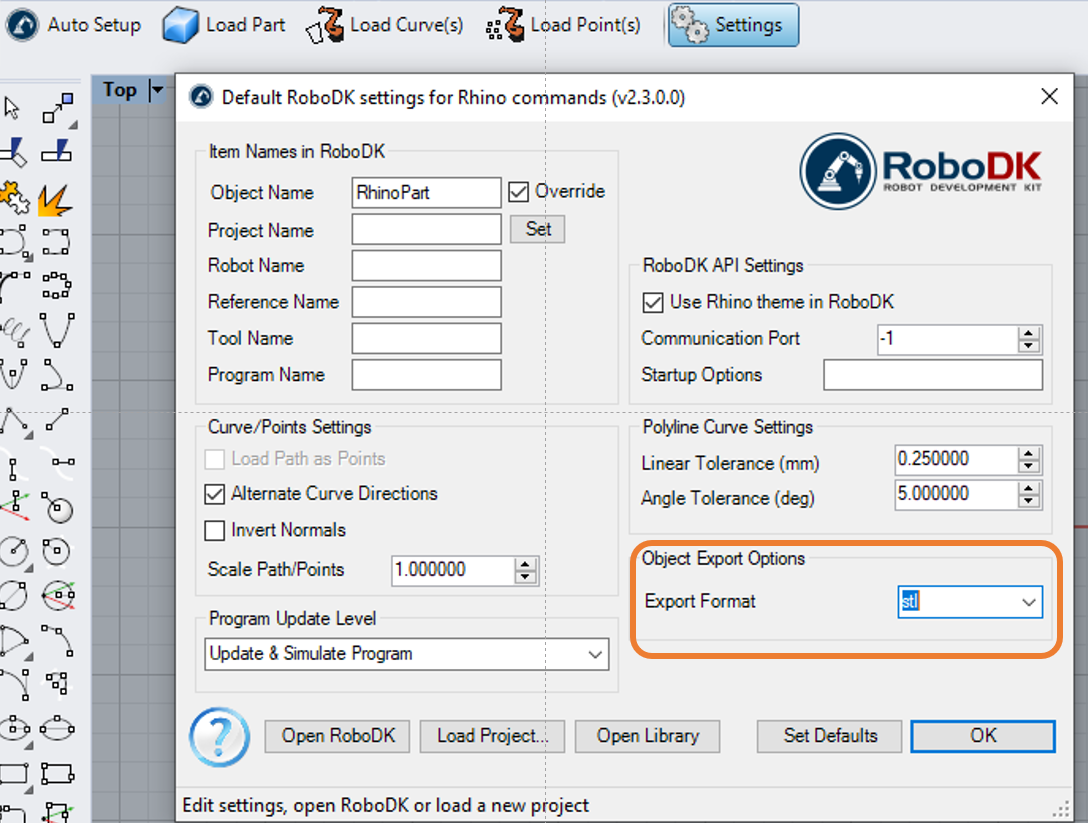Click the Open Library button
Image resolution: width=1088 pixels, height=823 pixels.
click(647, 736)
